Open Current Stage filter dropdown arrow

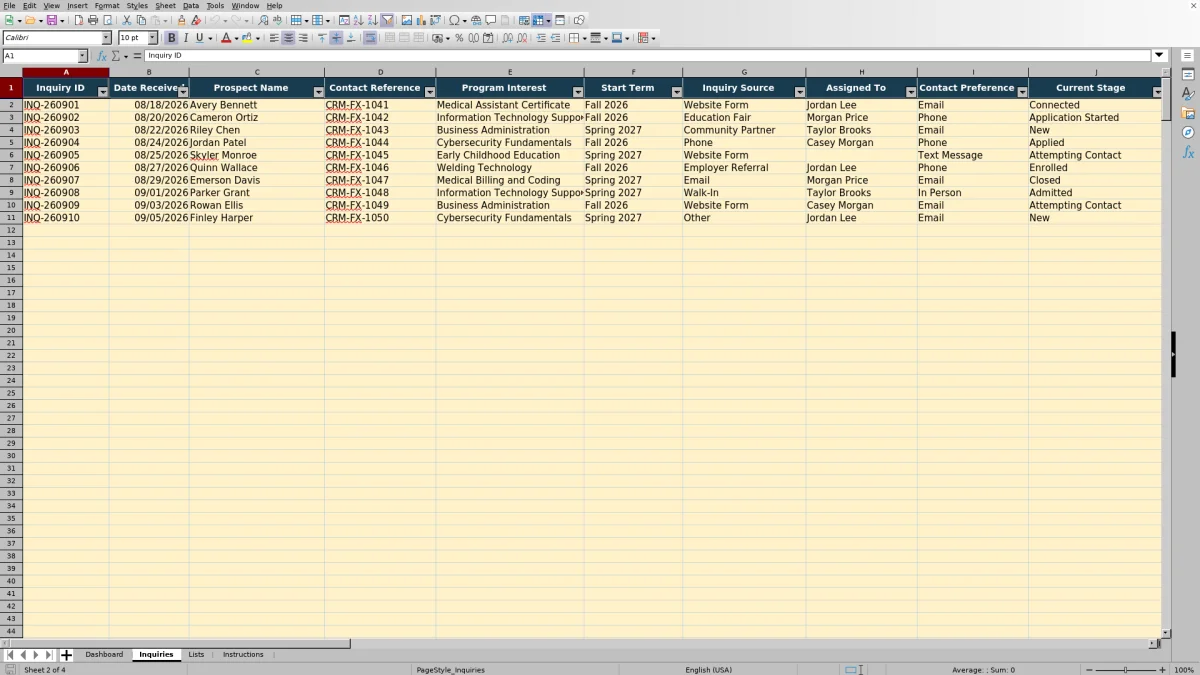click(x=1157, y=92)
